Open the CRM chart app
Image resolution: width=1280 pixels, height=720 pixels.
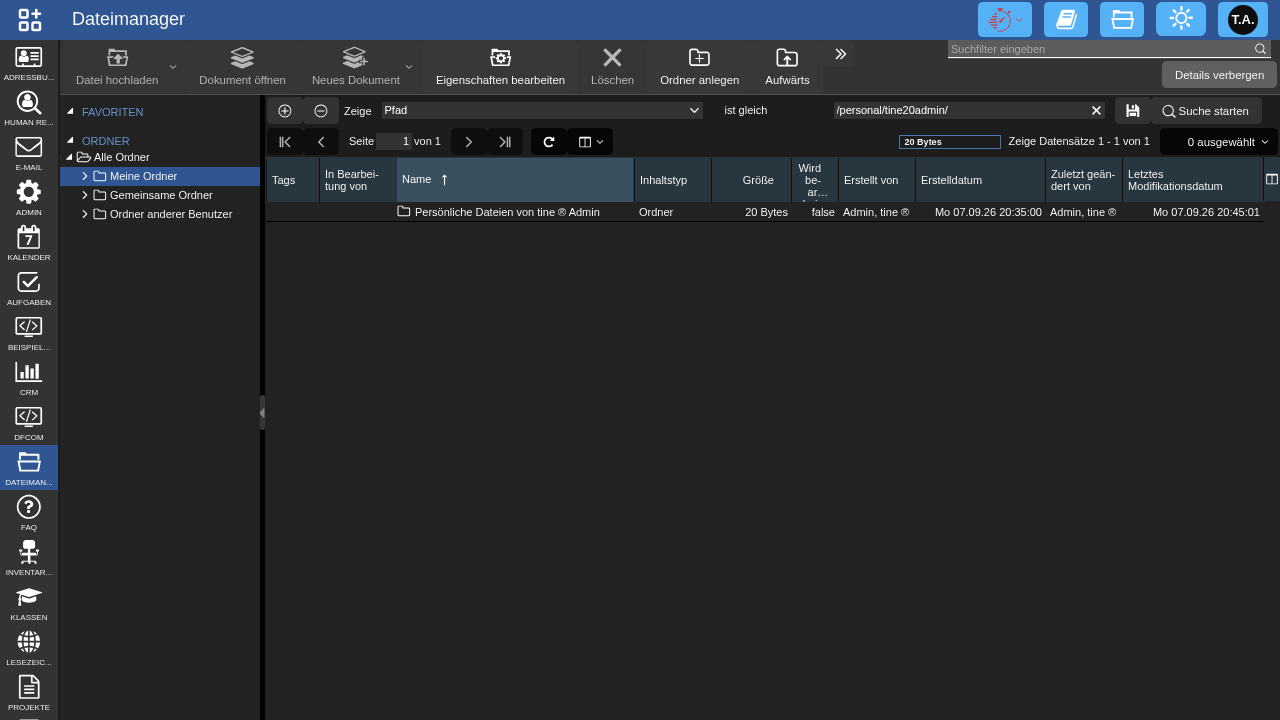(29, 378)
